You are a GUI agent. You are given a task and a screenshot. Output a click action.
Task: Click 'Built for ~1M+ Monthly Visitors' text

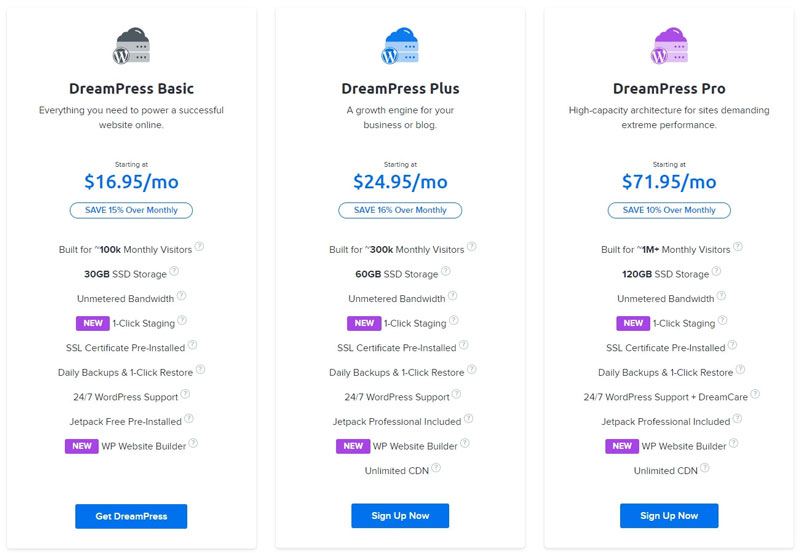665,250
